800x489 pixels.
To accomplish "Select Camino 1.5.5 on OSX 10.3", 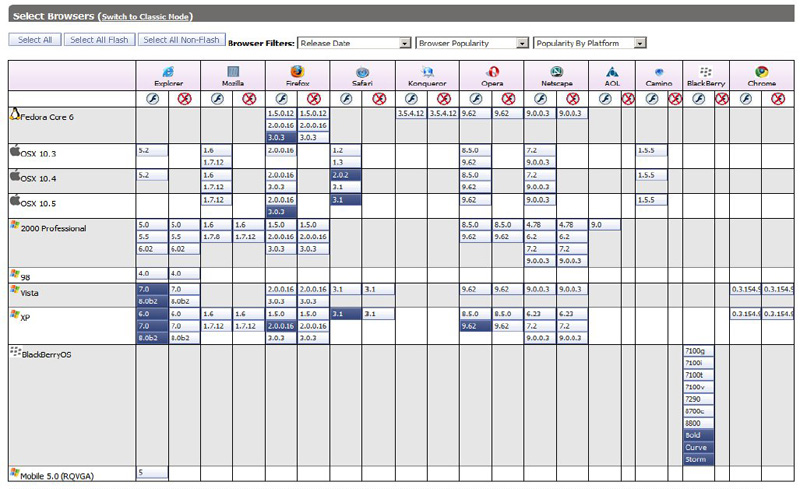I will [x=652, y=151].
